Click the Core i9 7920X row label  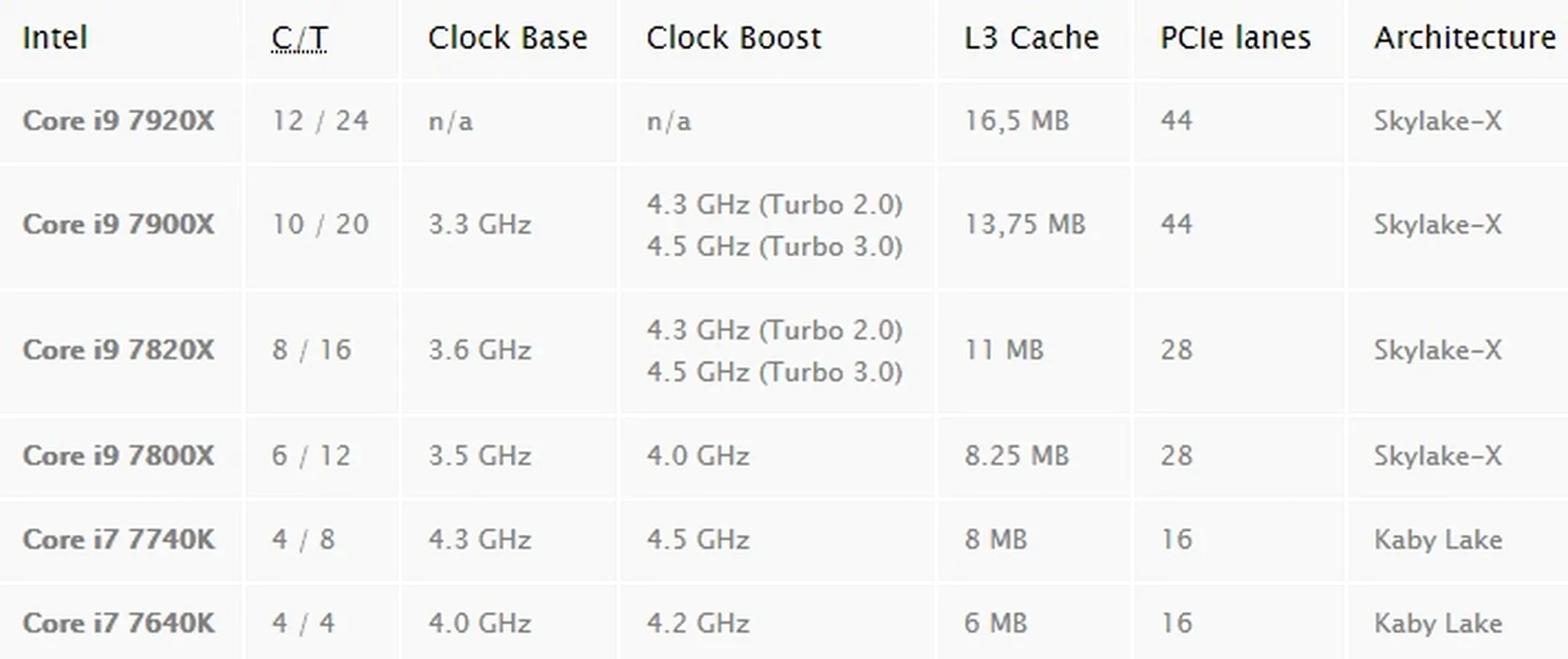coord(119,121)
